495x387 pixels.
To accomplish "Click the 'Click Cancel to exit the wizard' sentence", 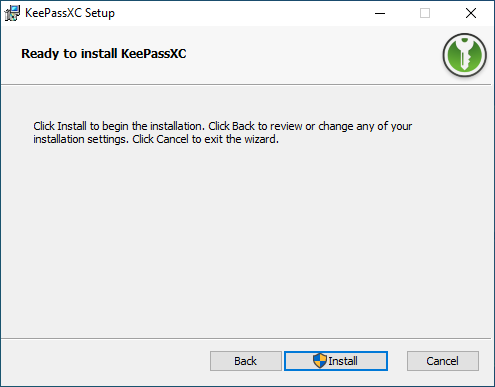I will [205, 139].
